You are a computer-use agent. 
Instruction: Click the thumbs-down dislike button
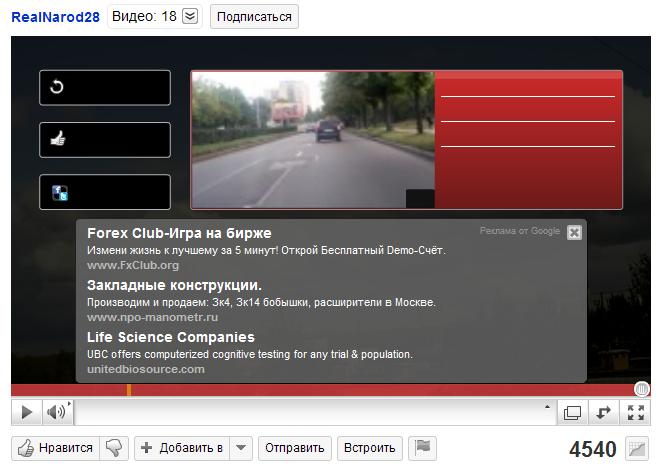(115, 448)
